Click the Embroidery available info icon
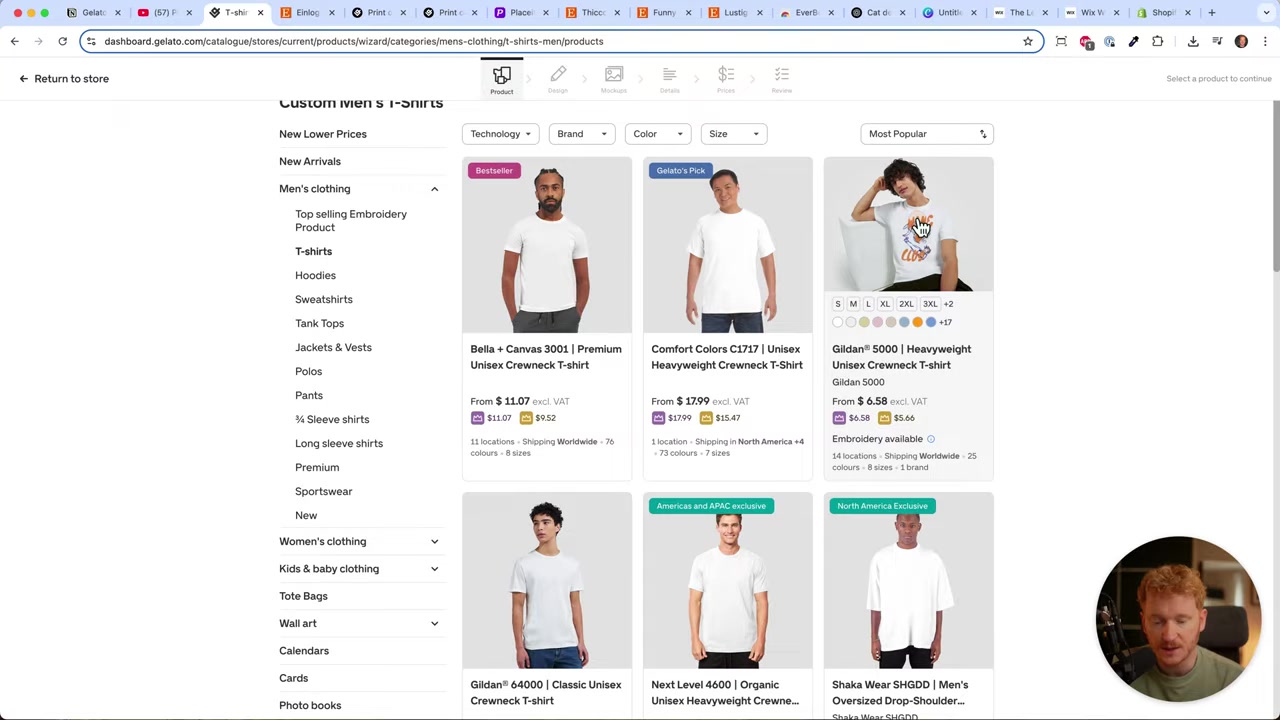This screenshot has height=720, width=1280. pyautogui.click(x=930, y=439)
